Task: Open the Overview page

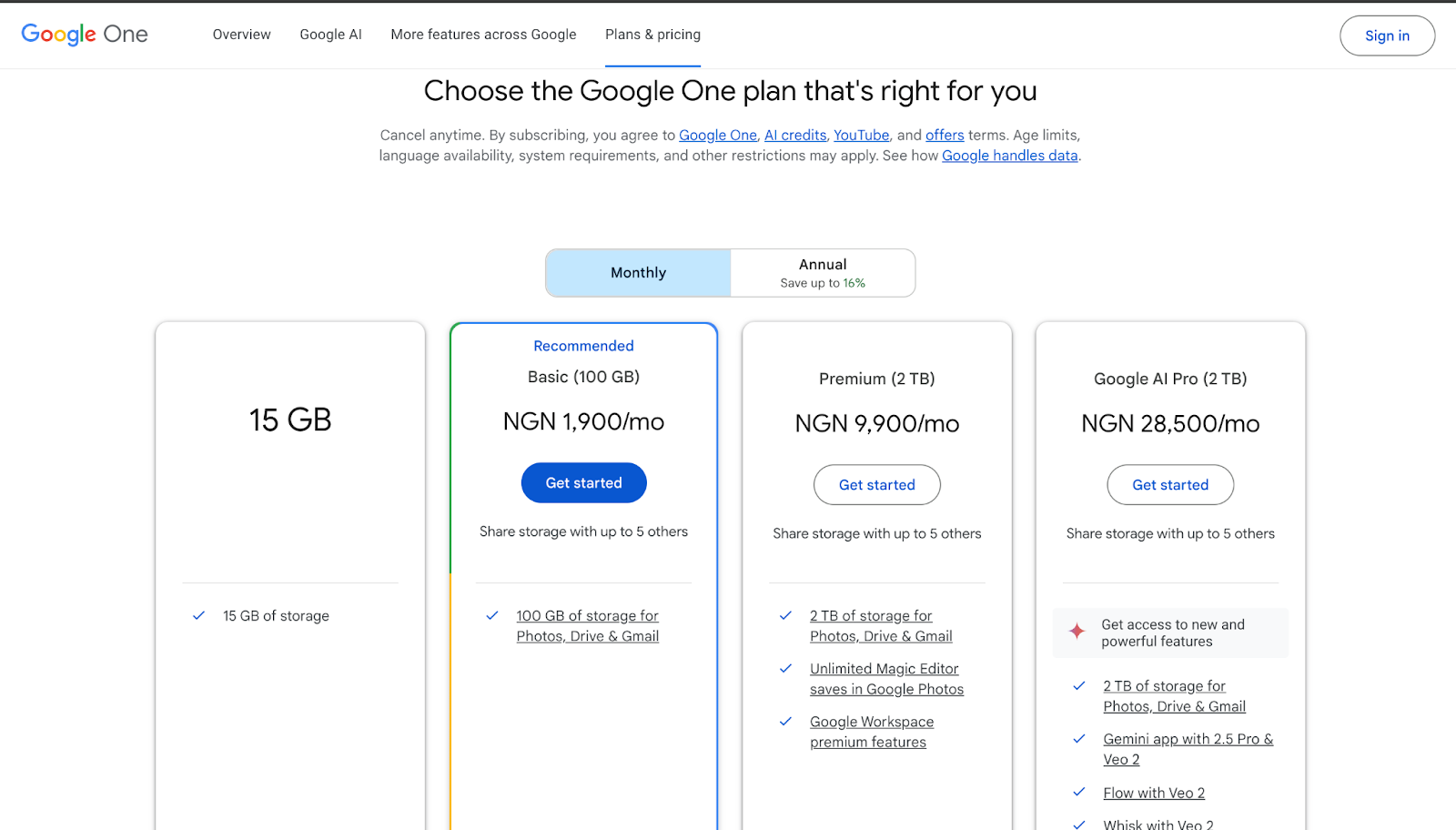Action: click(241, 35)
